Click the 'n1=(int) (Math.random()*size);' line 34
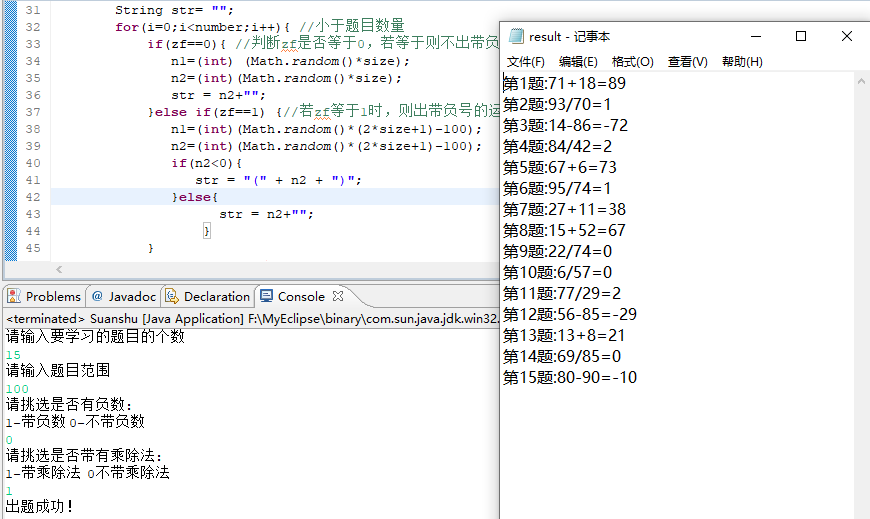The image size is (870, 519). [x=290, y=61]
